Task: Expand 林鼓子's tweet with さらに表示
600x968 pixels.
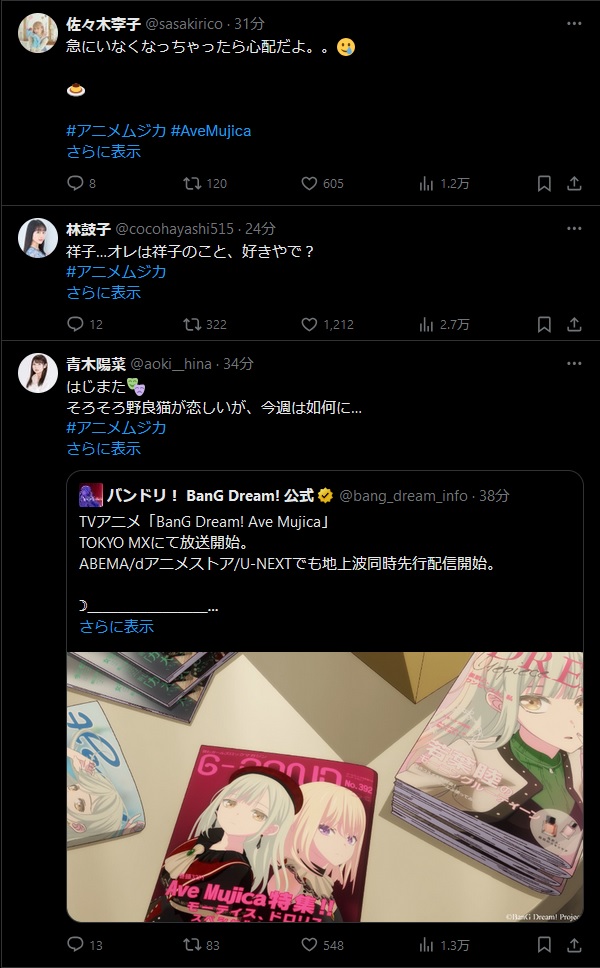Action: 104,293
